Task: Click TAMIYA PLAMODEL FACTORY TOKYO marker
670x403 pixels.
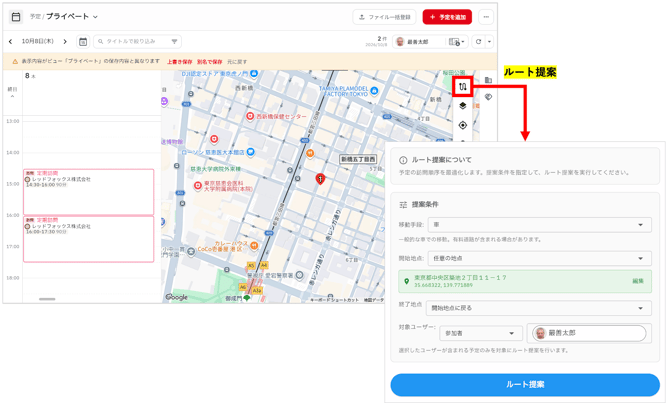Action: [x=374, y=91]
